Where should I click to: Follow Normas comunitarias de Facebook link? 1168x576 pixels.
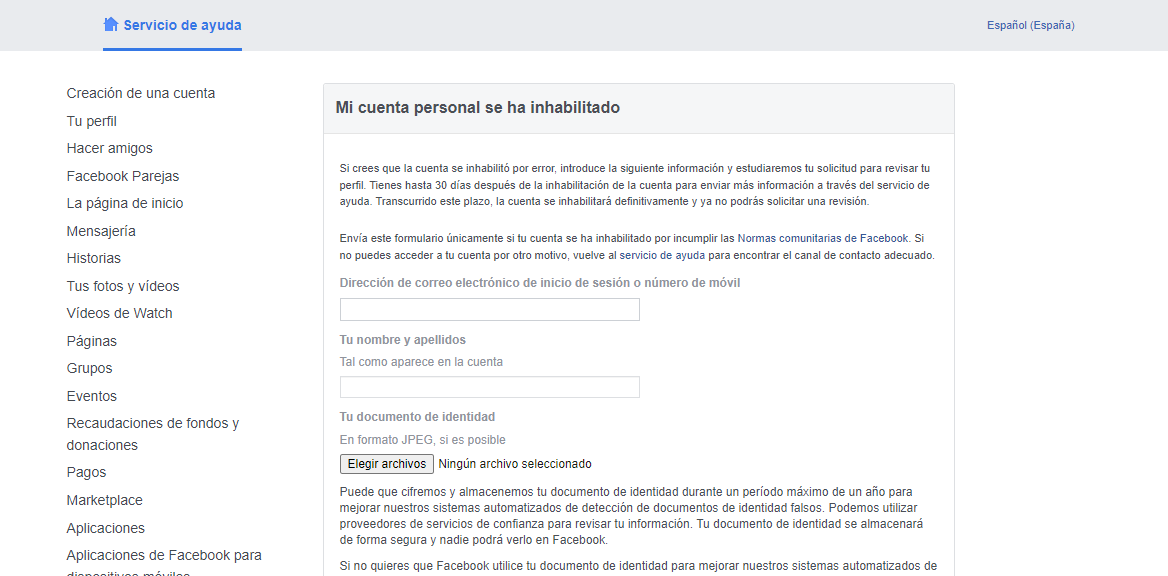[823, 238]
